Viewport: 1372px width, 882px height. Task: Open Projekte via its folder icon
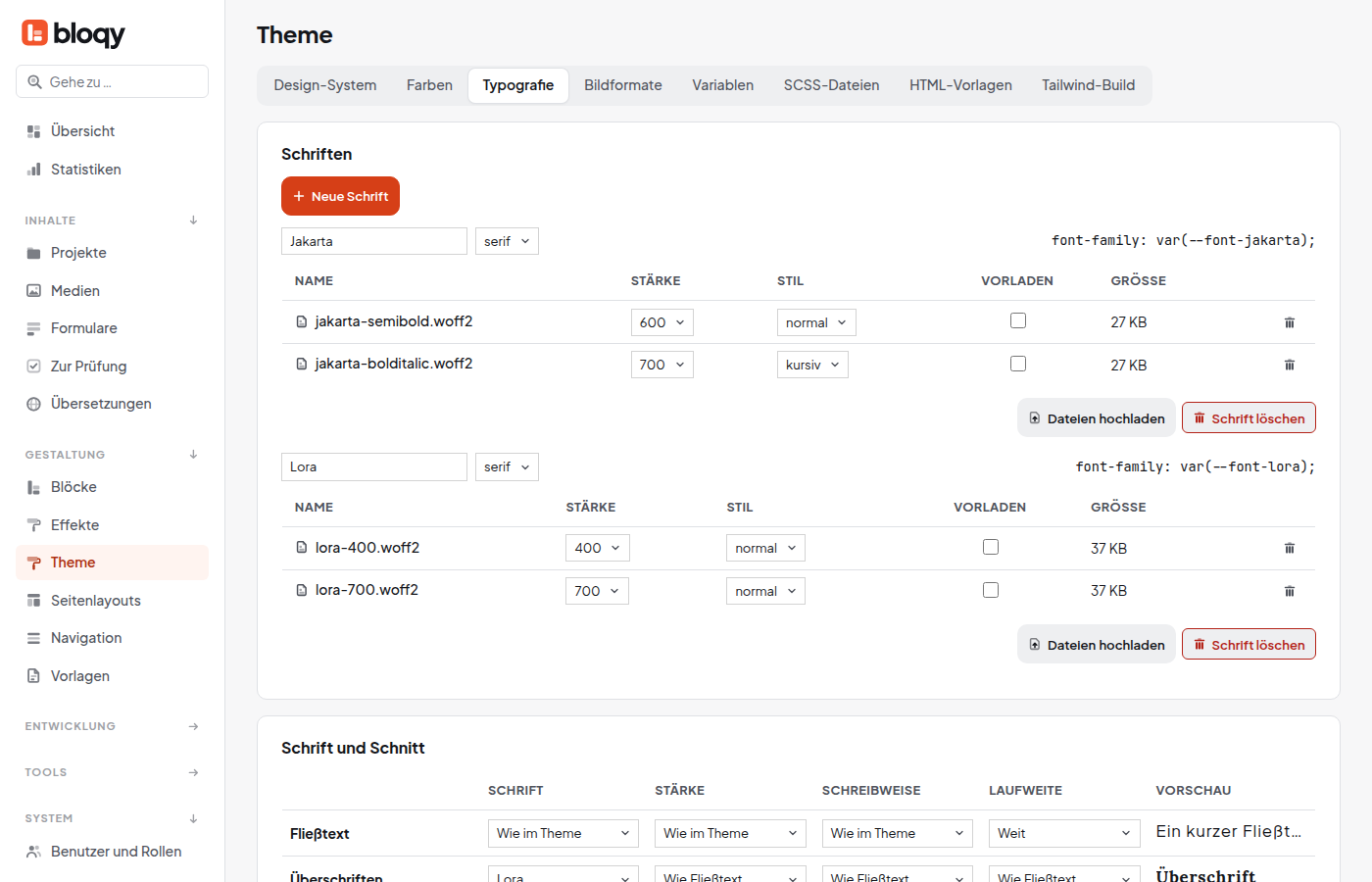pyautogui.click(x=33, y=253)
